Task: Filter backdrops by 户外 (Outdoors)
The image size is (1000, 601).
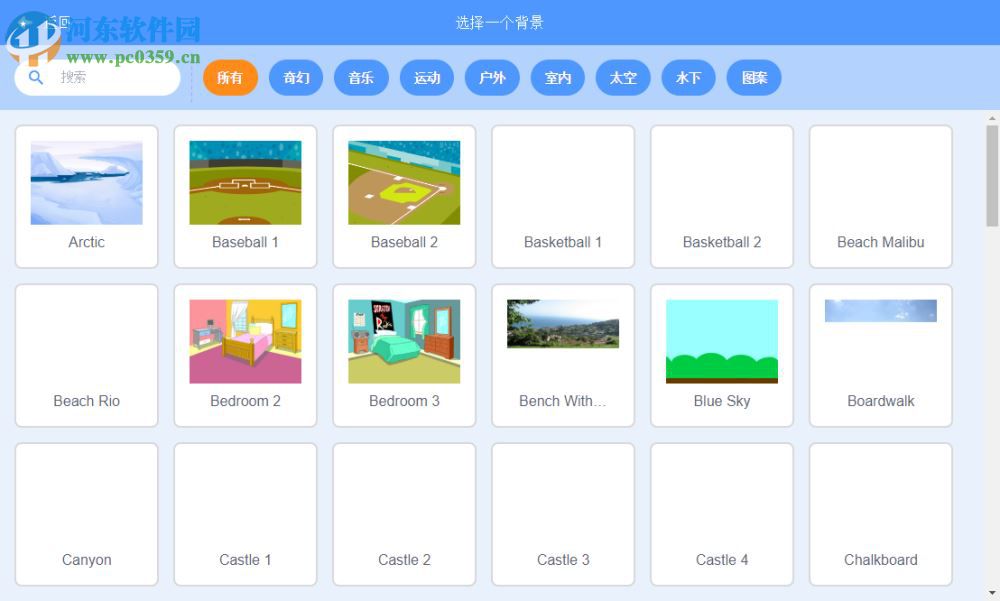Action: 492,77
